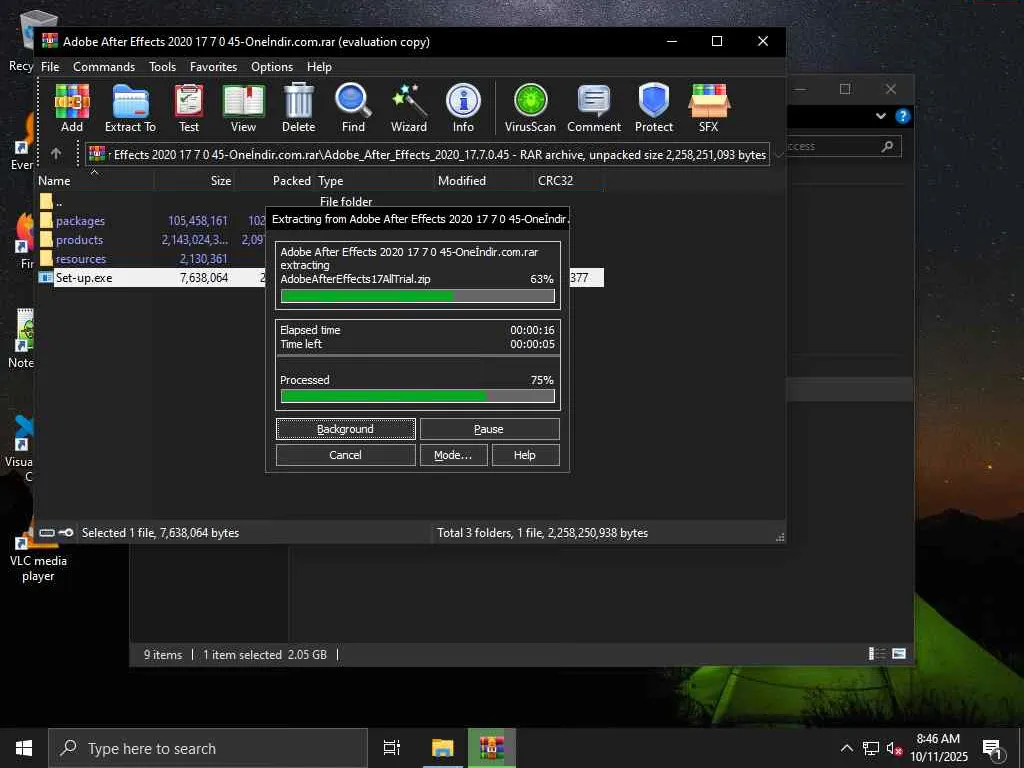The image size is (1024, 768).
Task: Add archive Comment icon
Action: (x=594, y=108)
